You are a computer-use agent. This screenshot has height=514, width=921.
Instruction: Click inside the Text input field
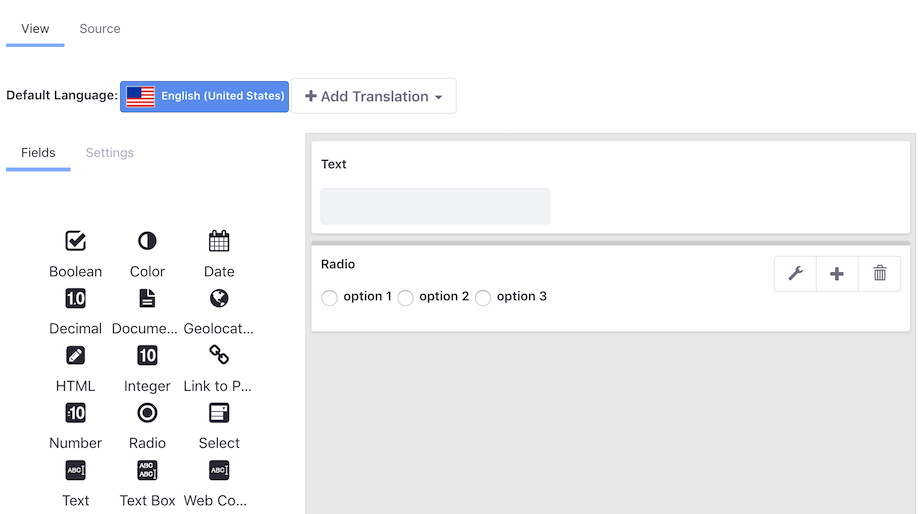435,206
